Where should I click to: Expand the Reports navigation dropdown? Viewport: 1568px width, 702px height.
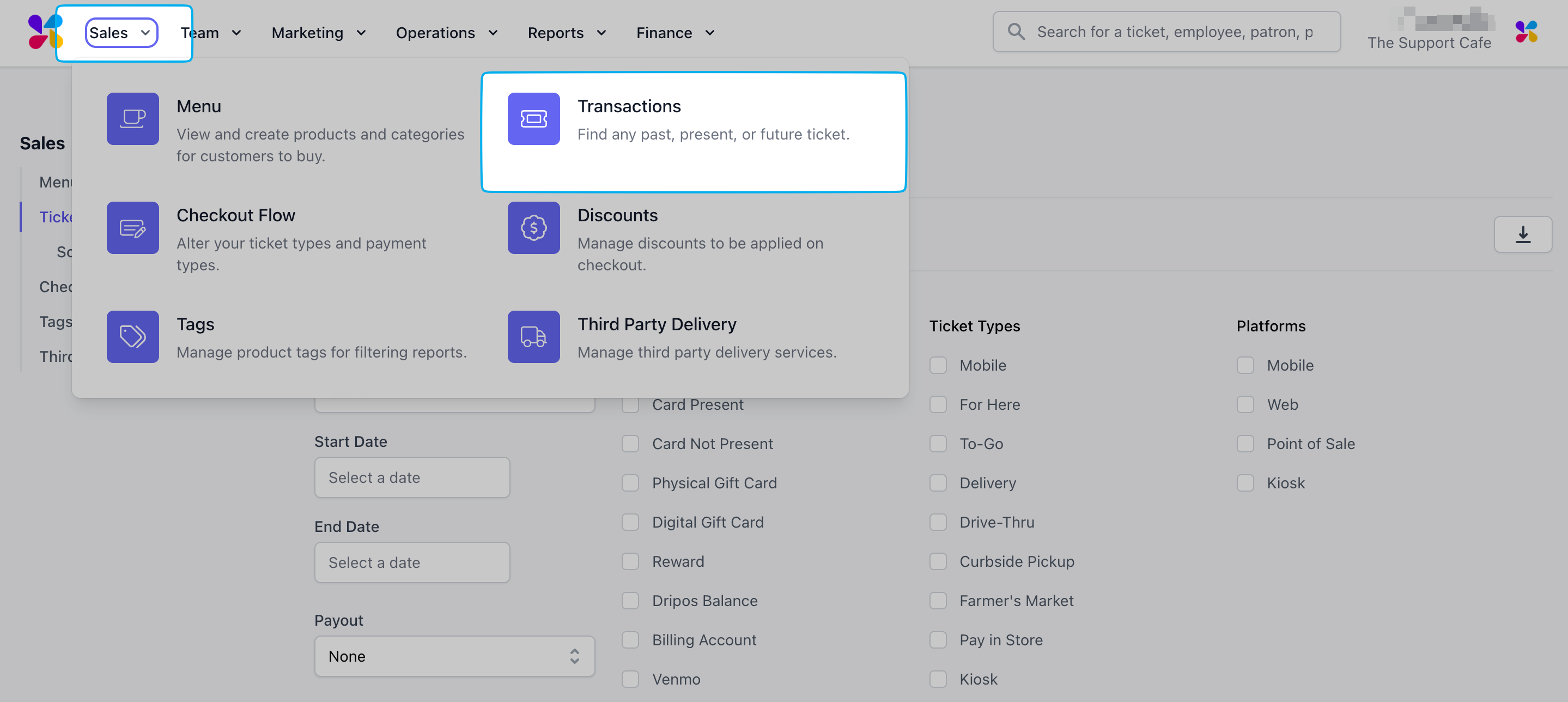(566, 33)
